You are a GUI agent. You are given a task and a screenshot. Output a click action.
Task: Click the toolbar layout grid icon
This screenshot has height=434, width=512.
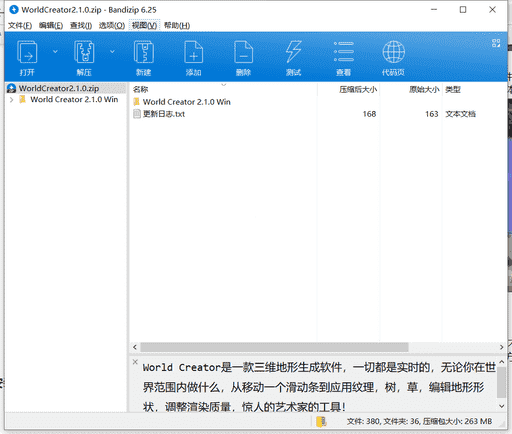(496, 43)
